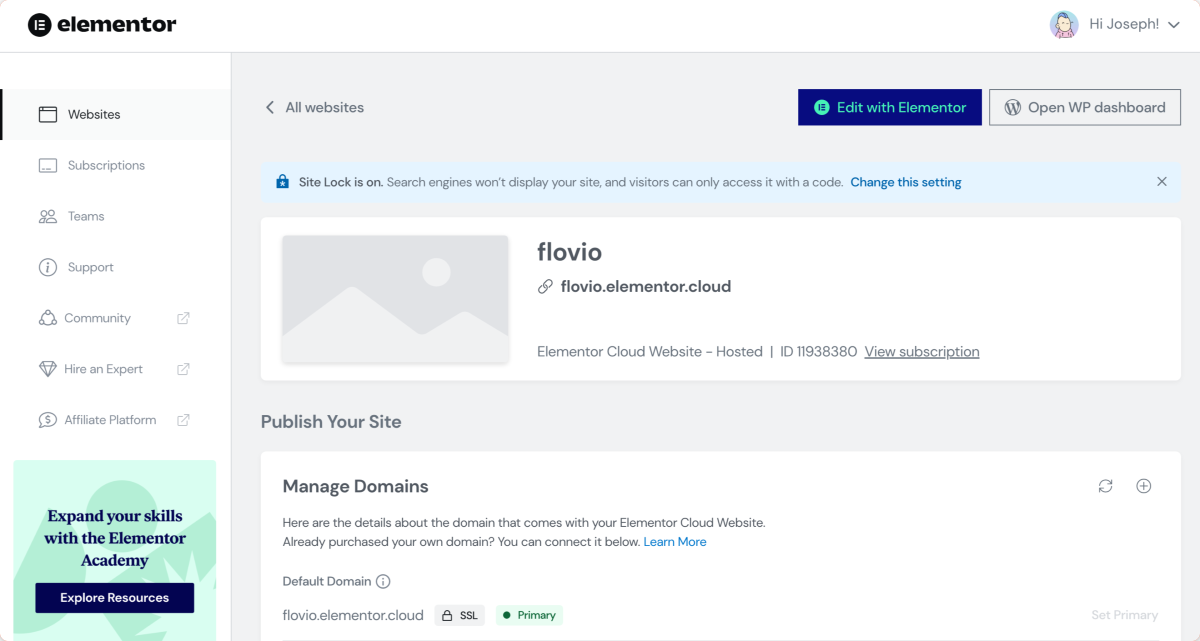Viewport: 1200px width, 641px height.
Task: Click the back chevron beside All websites
Action: 269,107
